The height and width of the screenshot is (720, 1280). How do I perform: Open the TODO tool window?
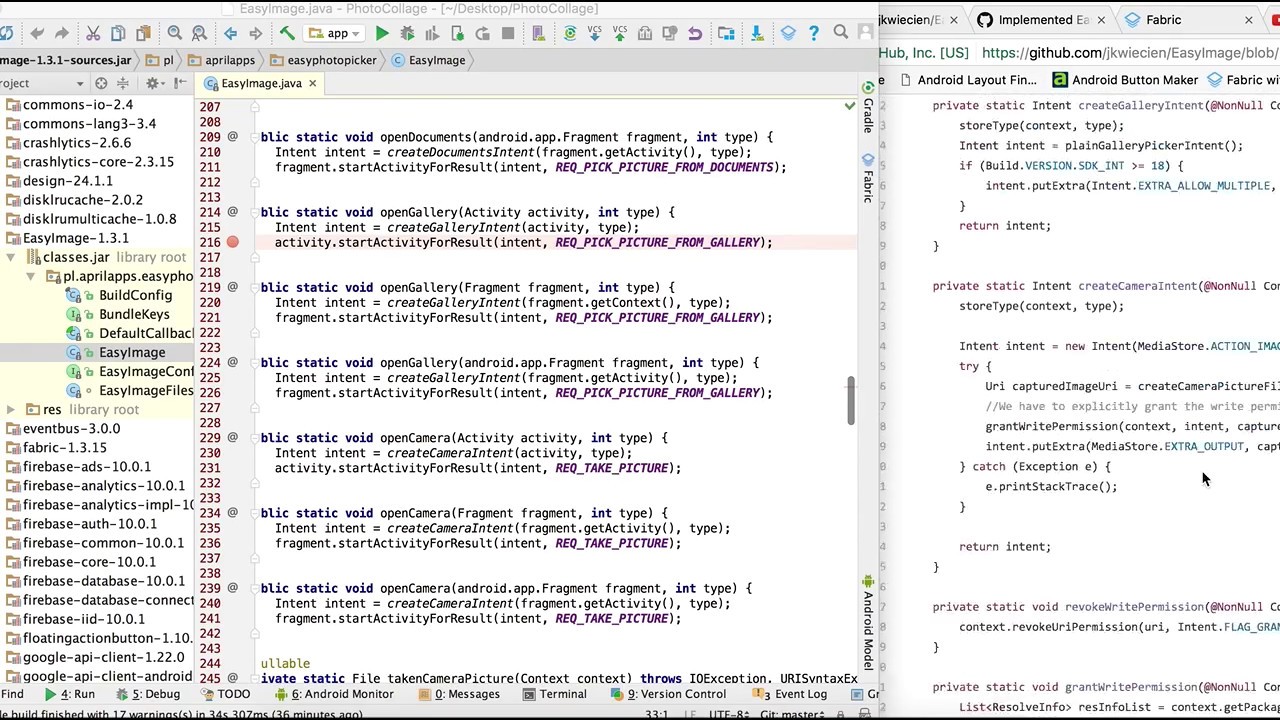225,694
